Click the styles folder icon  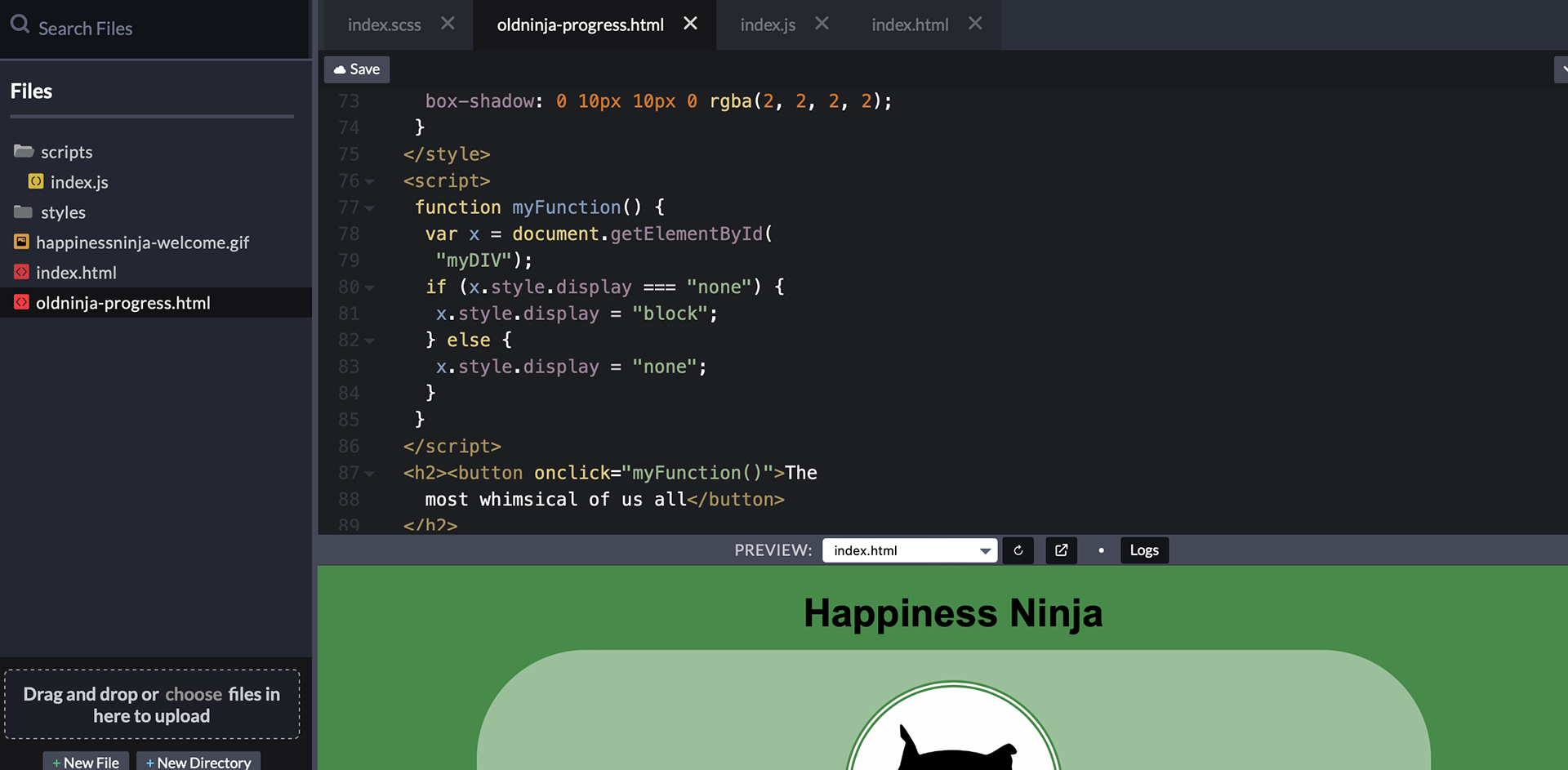click(24, 211)
